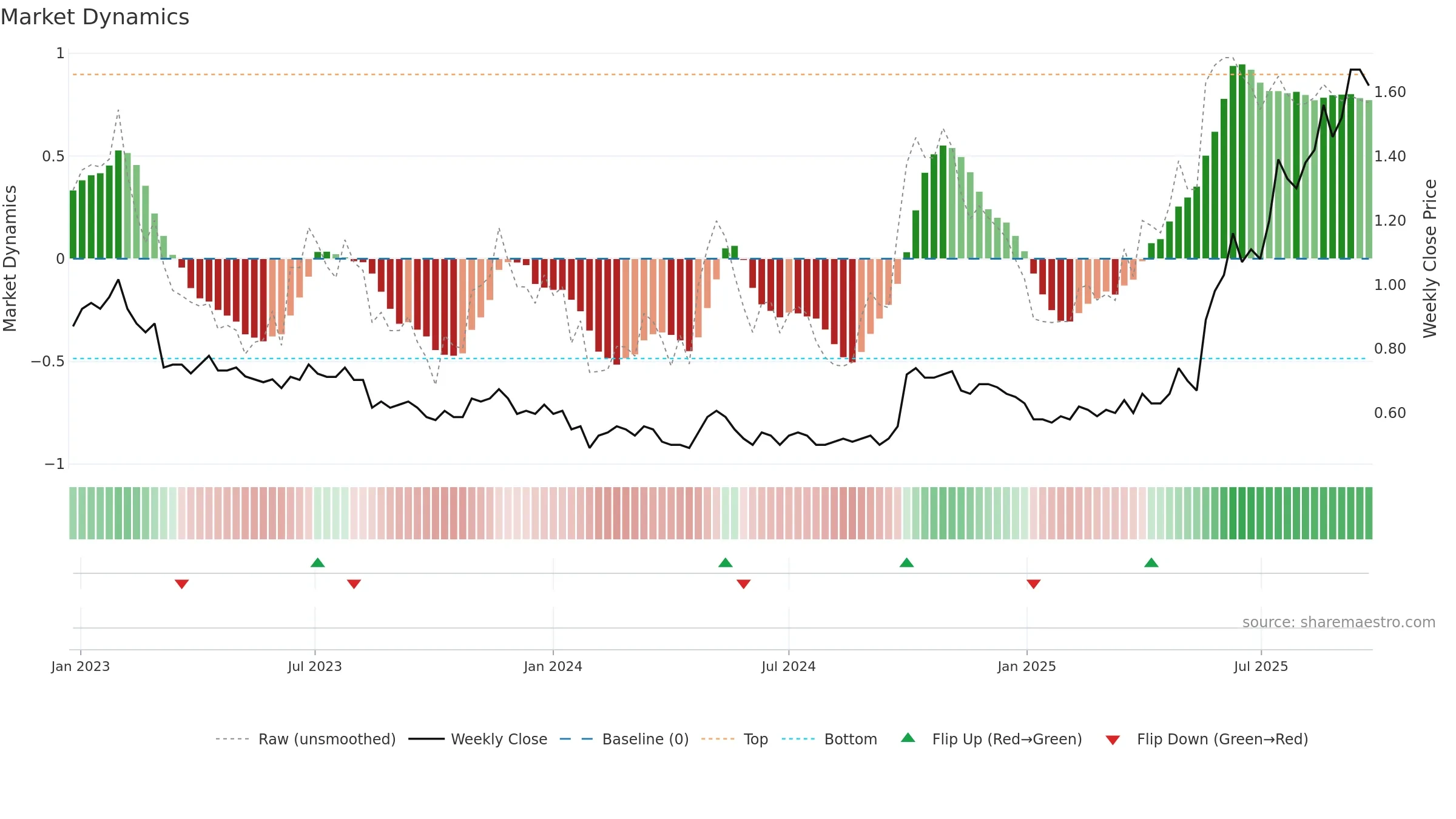Viewport: 1456px width, 819px height.
Task: Click the green flip-up triangle at May 2024
Action: point(725,562)
